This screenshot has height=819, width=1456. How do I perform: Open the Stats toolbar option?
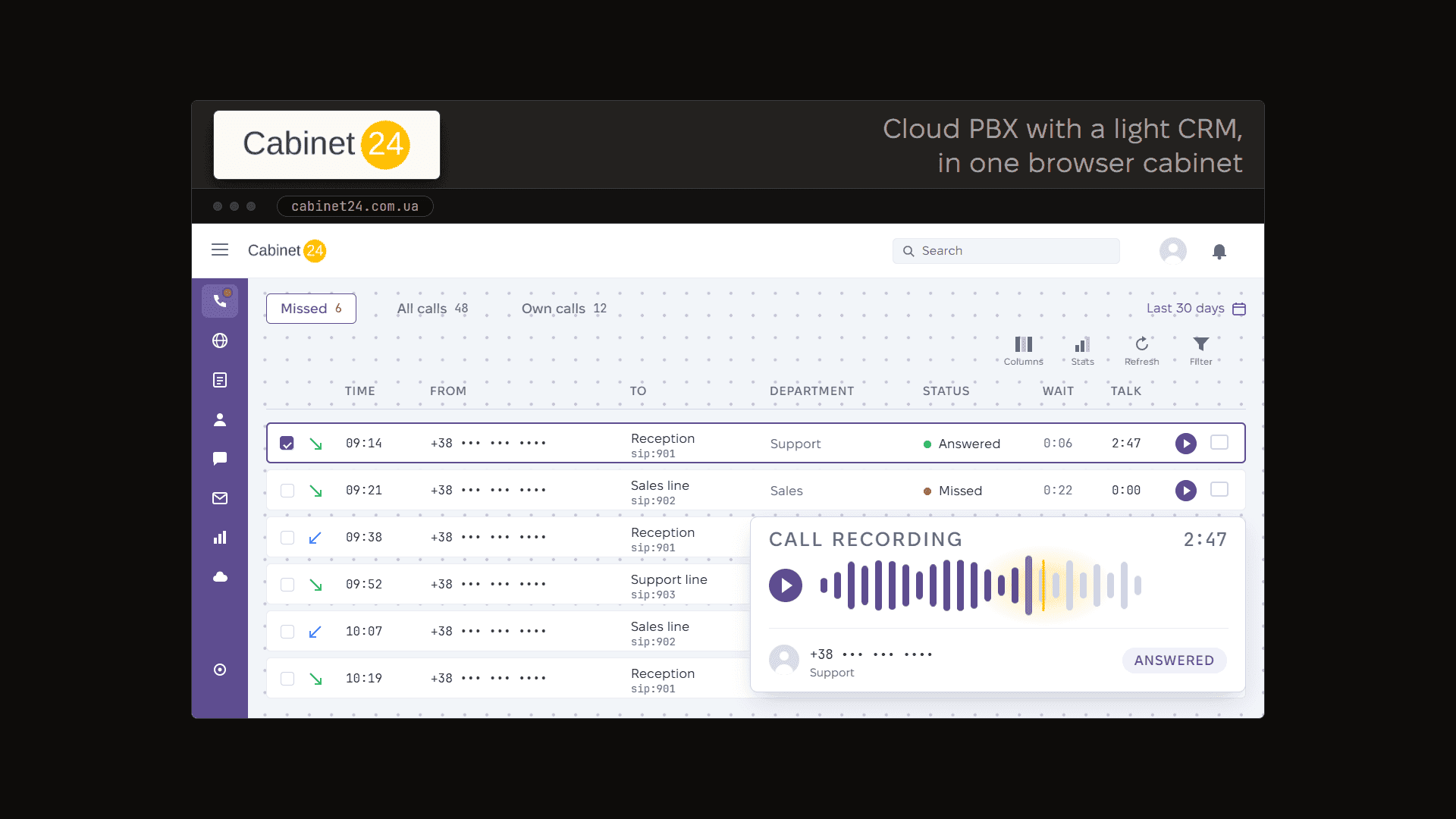pyautogui.click(x=1083, y=351)
